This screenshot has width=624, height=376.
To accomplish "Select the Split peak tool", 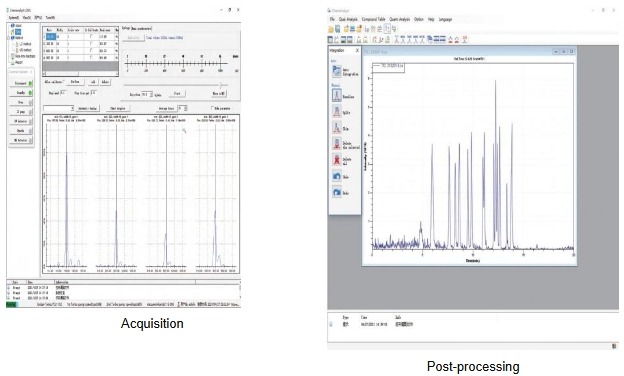I will (x=337, y=112).
